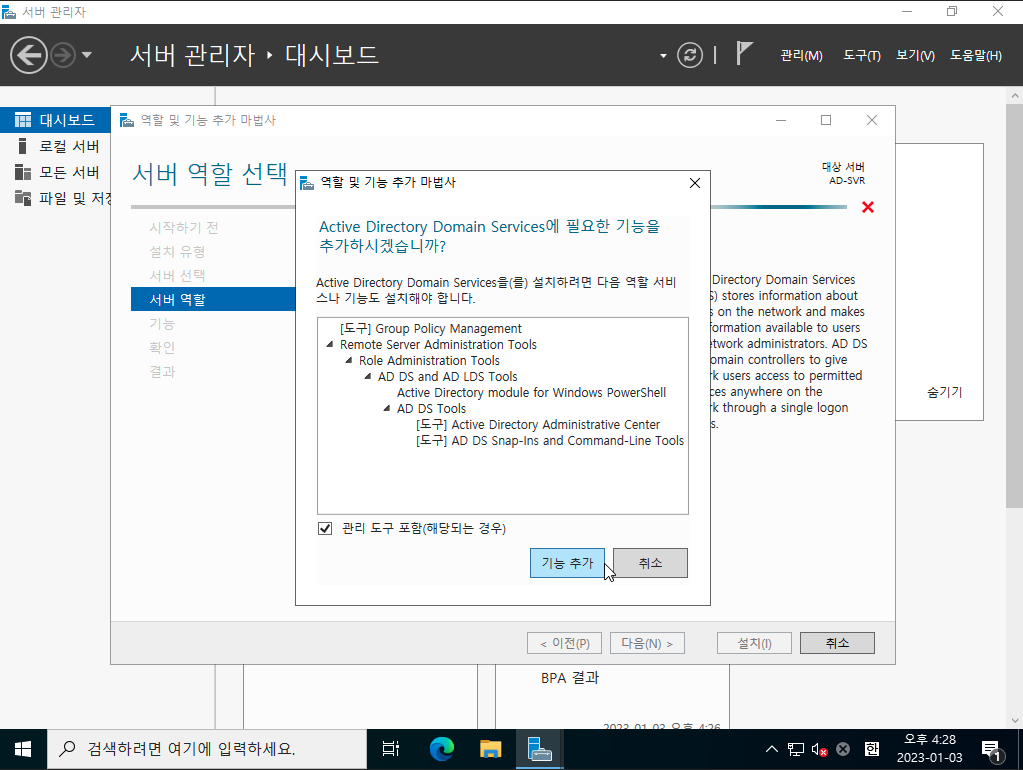Open the 관리(M) menu
Viewport: 1023px width, 770px height.
801,55
